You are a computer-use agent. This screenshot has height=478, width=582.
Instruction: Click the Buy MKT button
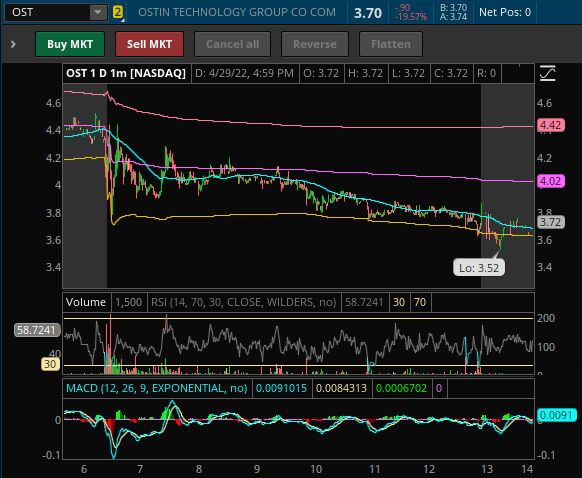click(70, 44)
